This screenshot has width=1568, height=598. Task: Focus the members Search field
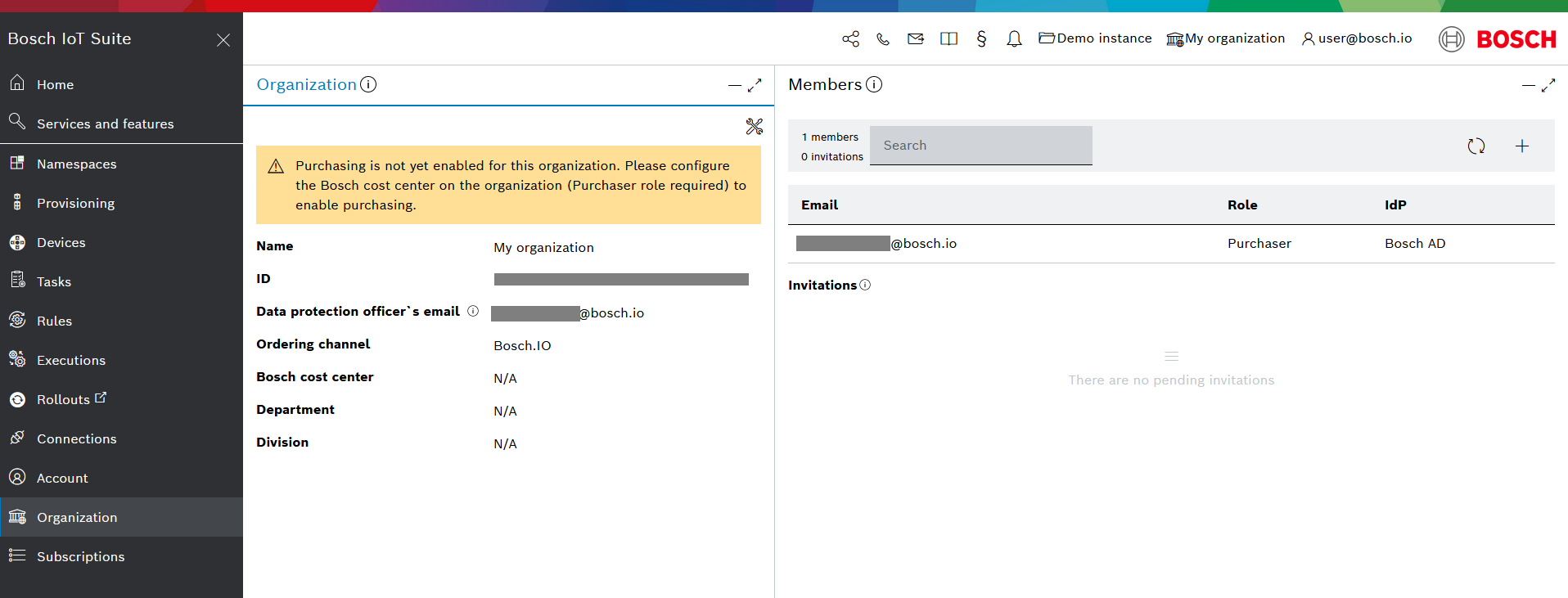(981, 146)
